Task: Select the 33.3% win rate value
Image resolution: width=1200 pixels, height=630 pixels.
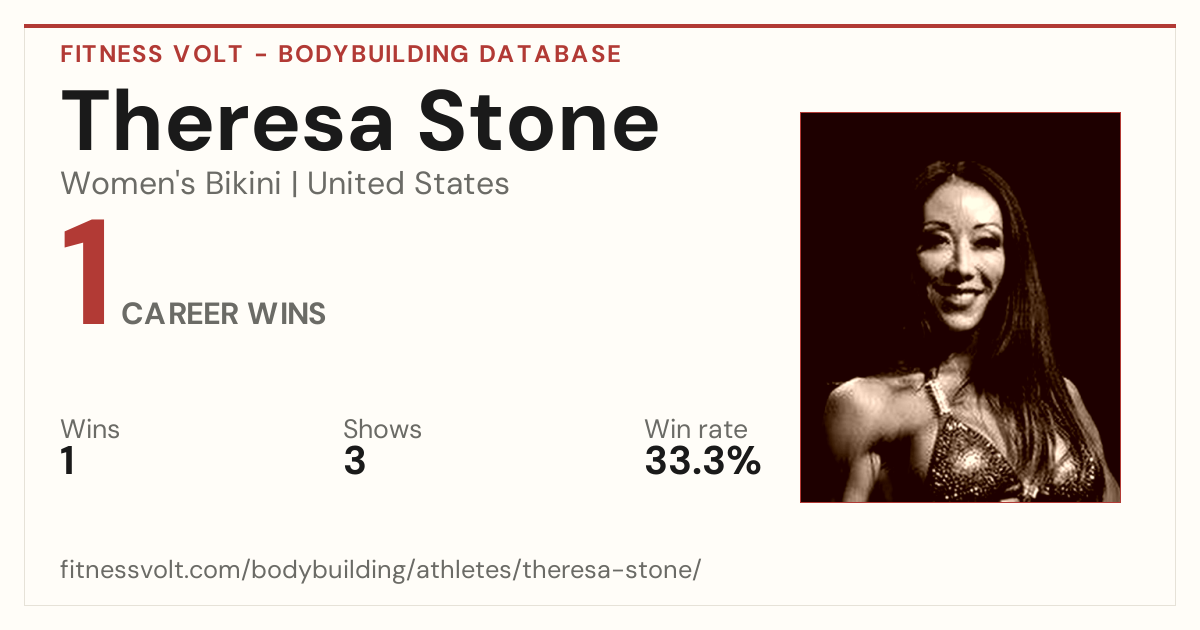Action: (703, 462)
